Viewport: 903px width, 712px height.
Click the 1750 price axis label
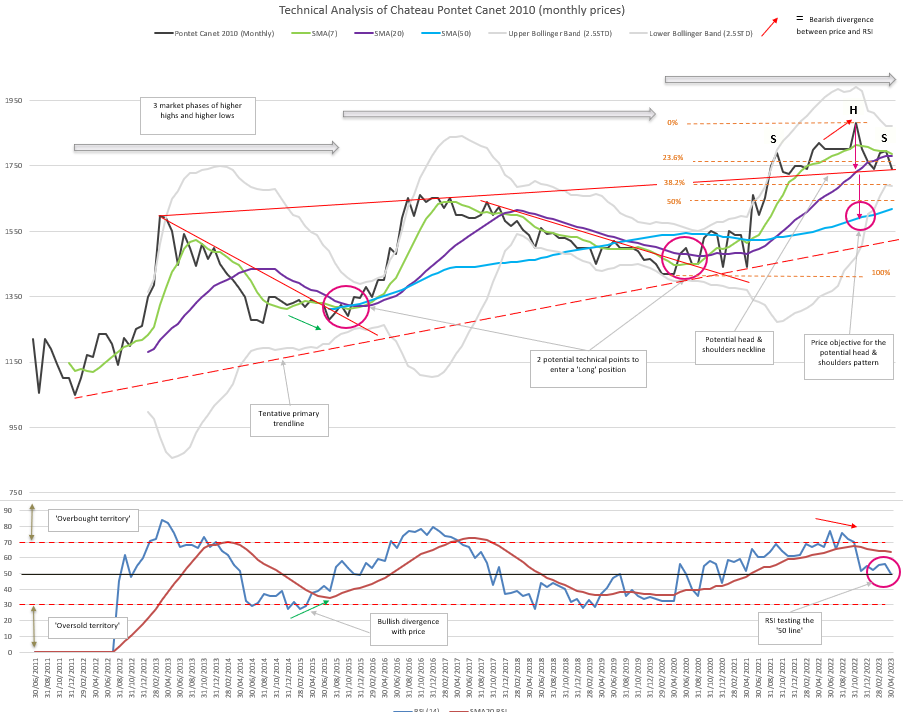point(14,166)
